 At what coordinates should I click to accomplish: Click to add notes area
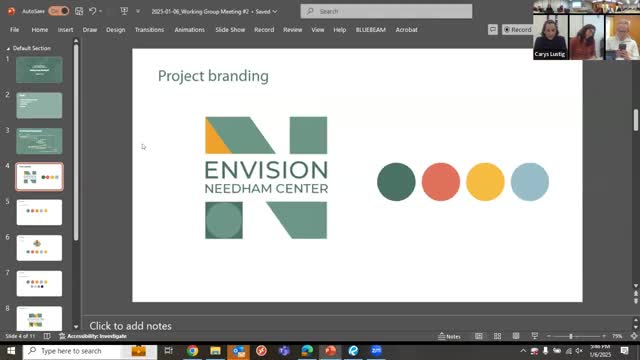click(130, 326)
